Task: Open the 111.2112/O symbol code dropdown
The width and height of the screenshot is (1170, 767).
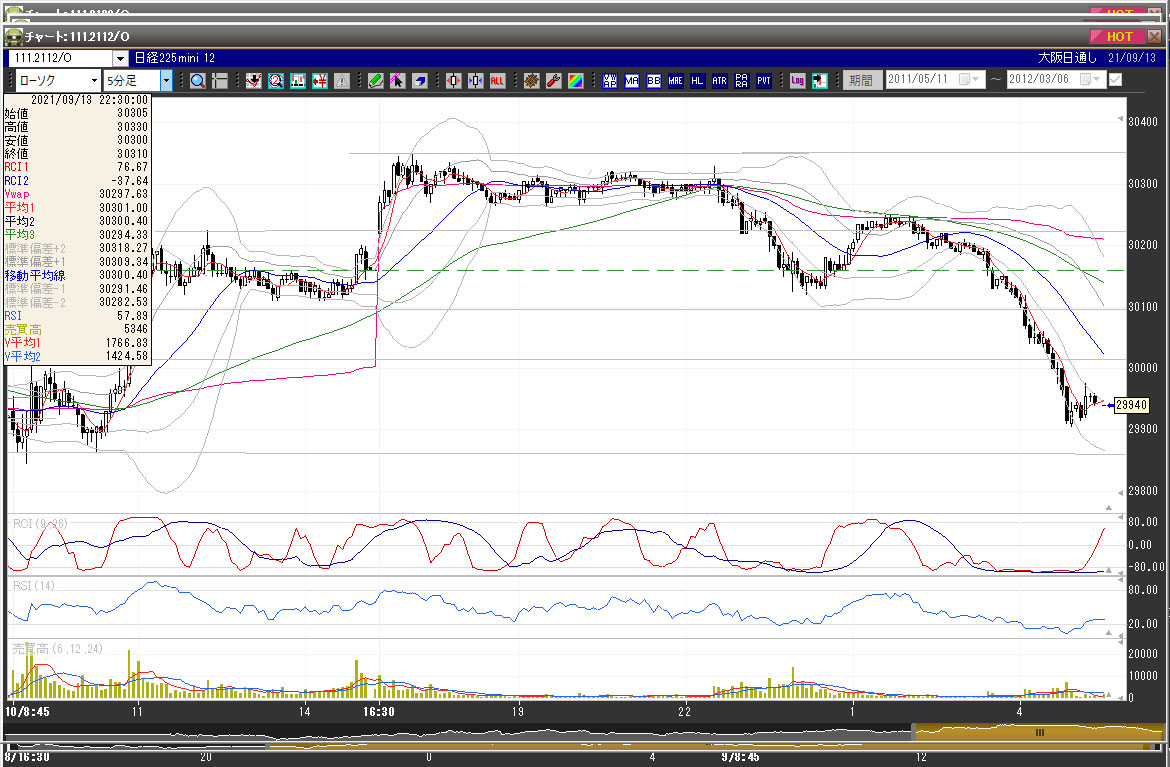Action: [x=69, y=59]
